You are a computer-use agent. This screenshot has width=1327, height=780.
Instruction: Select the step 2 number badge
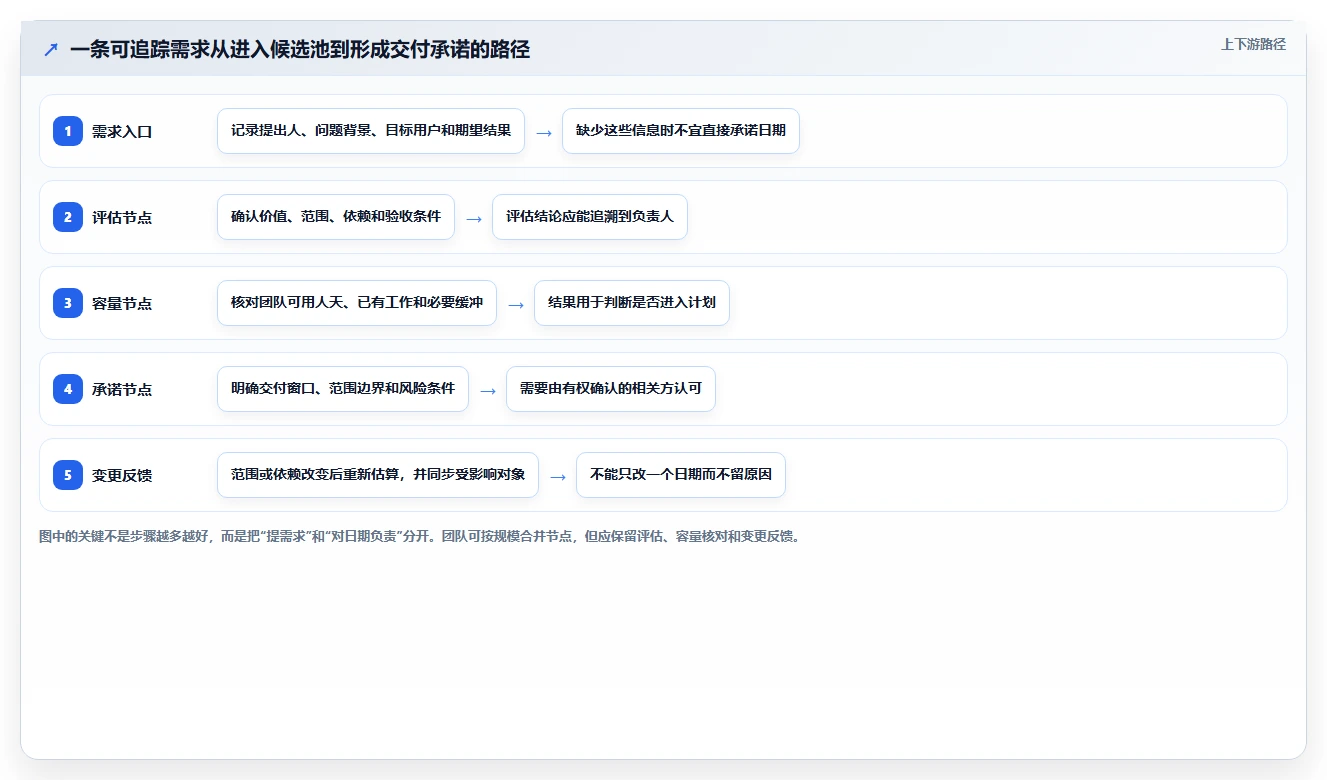coord(68,217)
